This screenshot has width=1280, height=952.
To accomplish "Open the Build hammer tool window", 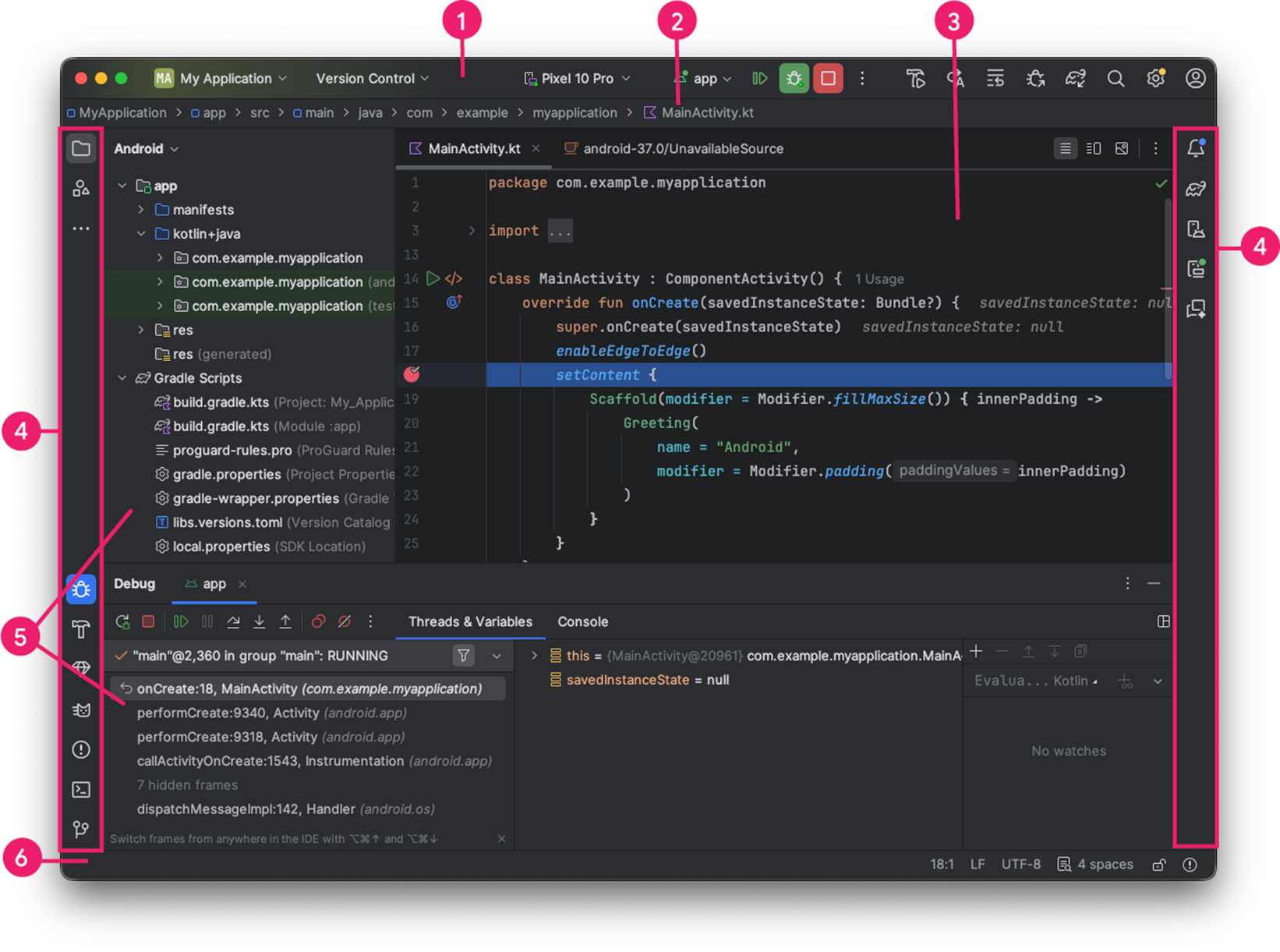I will click(x=81, y=629).
